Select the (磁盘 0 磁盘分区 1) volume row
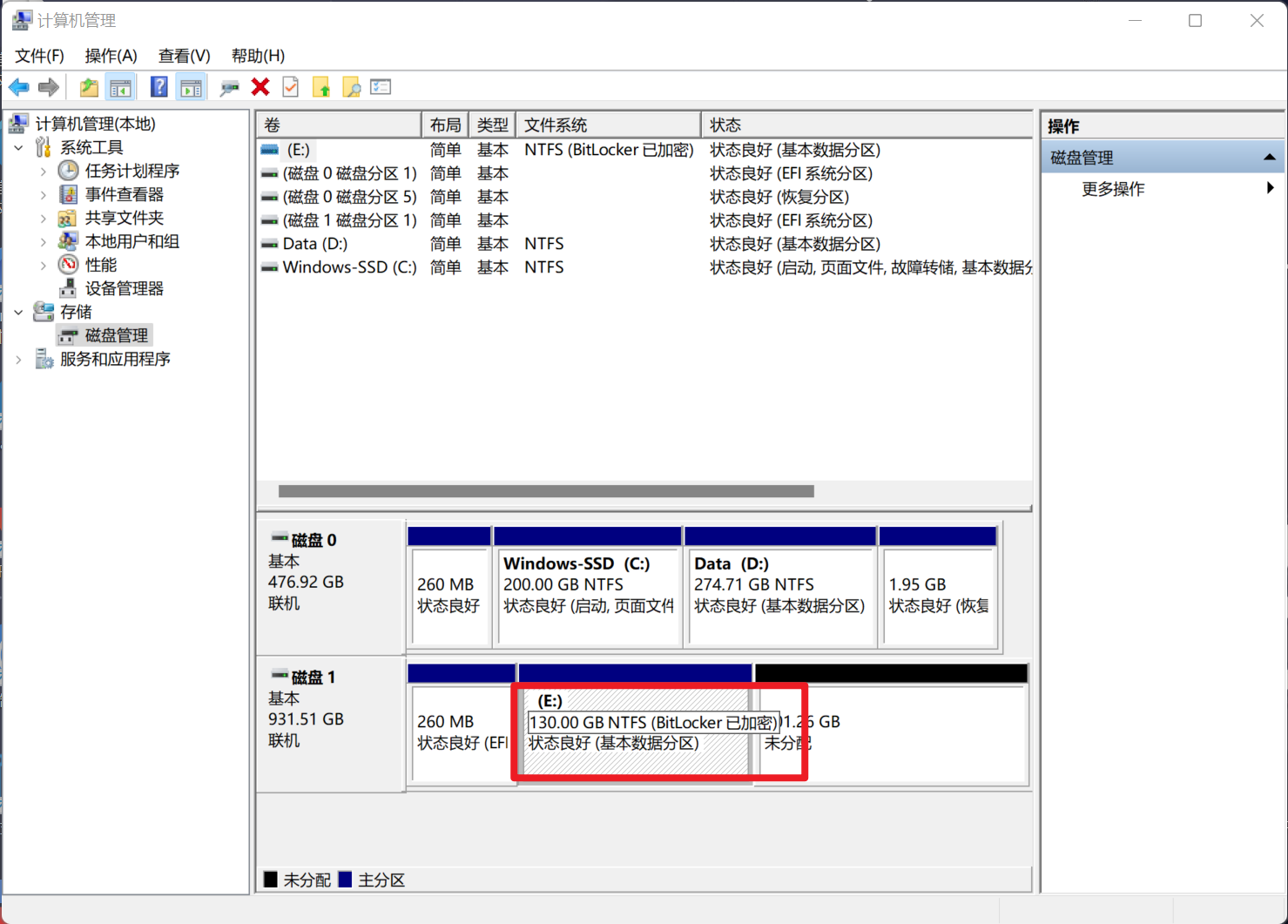Screen dimensions: 1288x924 coord(644,173)
